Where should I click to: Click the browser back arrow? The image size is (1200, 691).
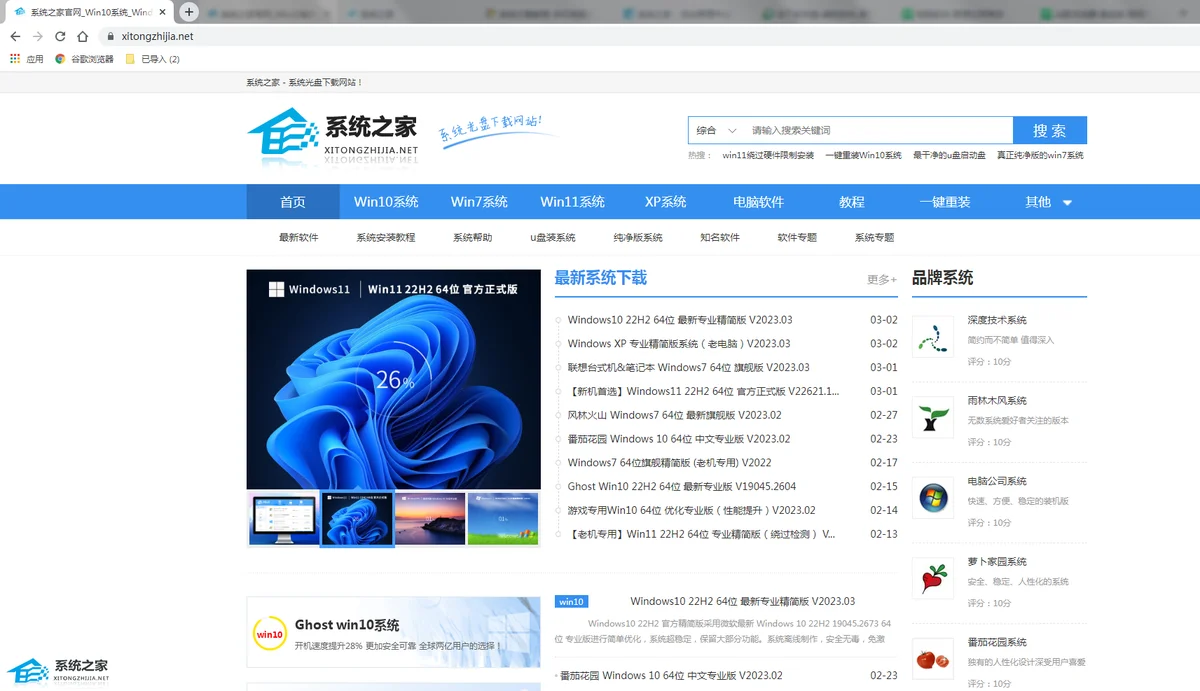point(15,36)
